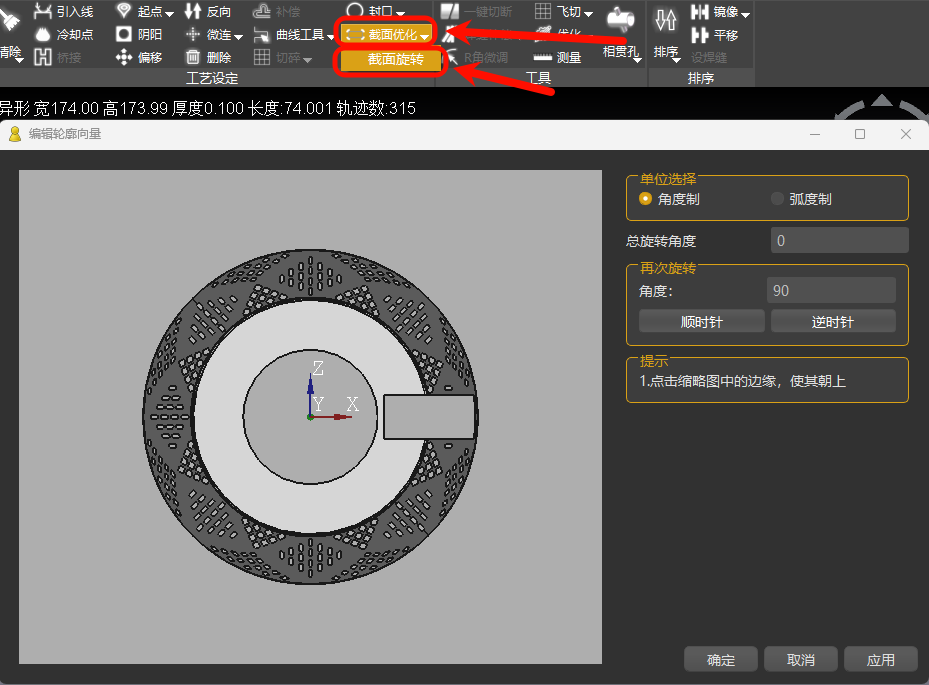Click the 顺时针 clockwise rotate button
The image size is (929, 685).
pos(701,321)
